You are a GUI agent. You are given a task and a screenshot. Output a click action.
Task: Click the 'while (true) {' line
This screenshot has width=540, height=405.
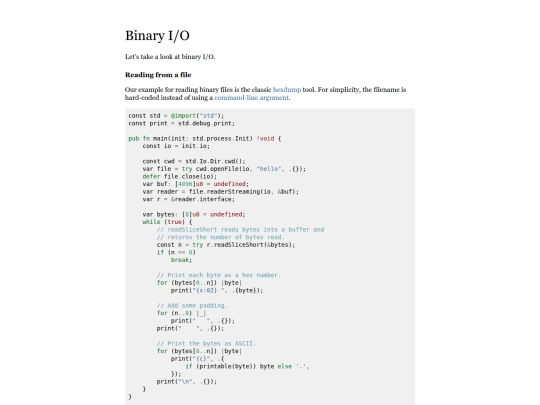click(167, 222)
